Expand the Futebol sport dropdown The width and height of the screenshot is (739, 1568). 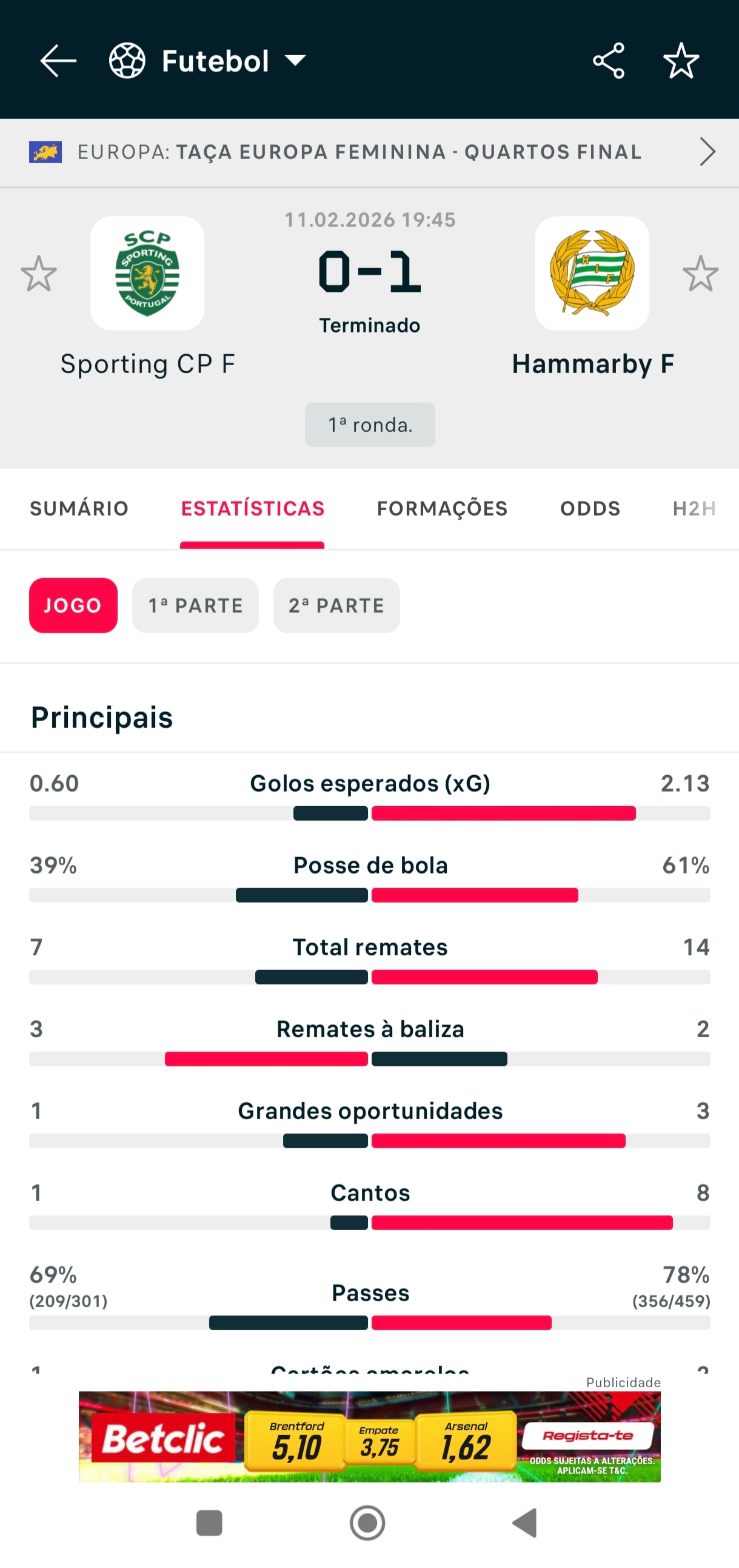coord(296,61)
